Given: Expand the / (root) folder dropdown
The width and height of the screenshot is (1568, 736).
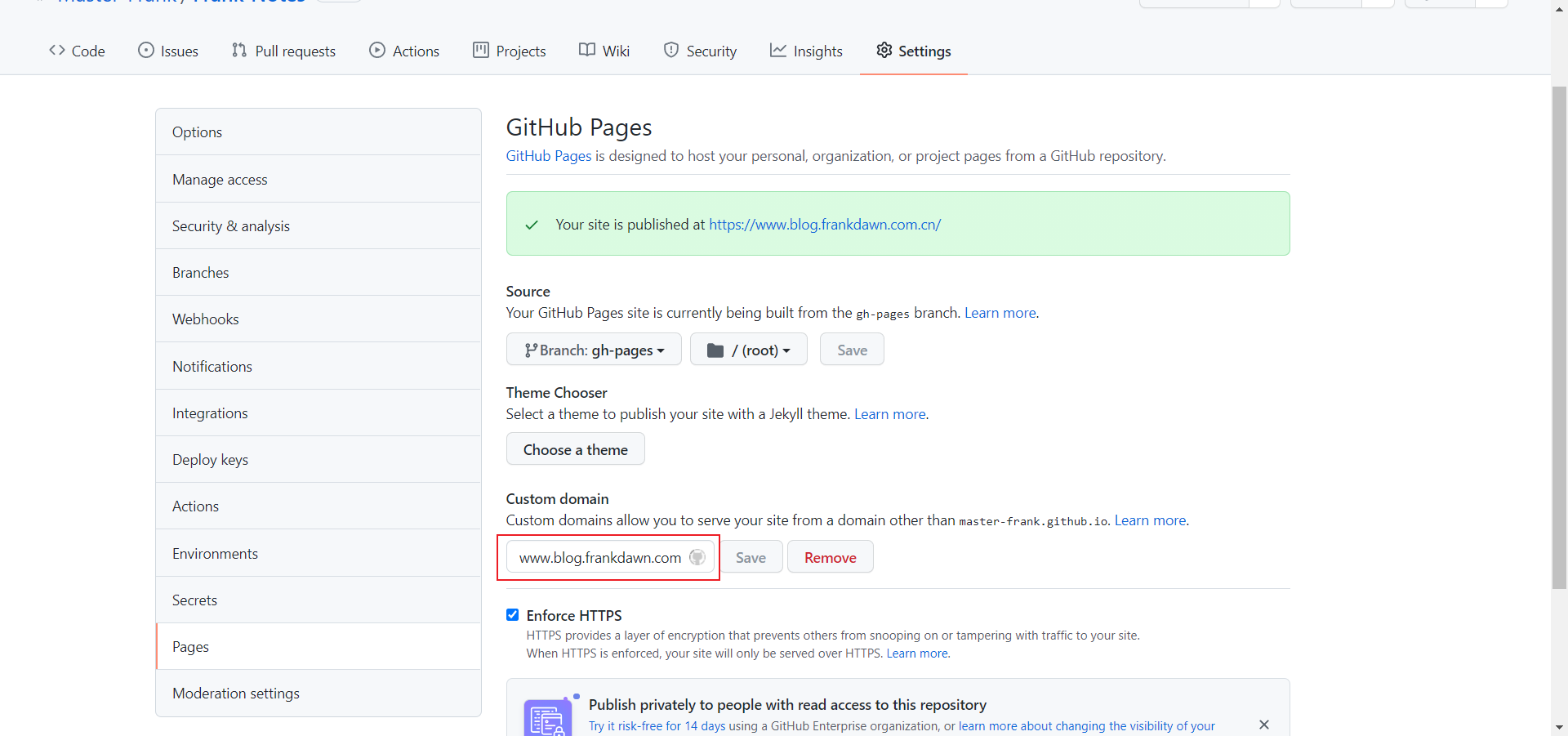Looking at the screenshot, I should coord(749,350).
